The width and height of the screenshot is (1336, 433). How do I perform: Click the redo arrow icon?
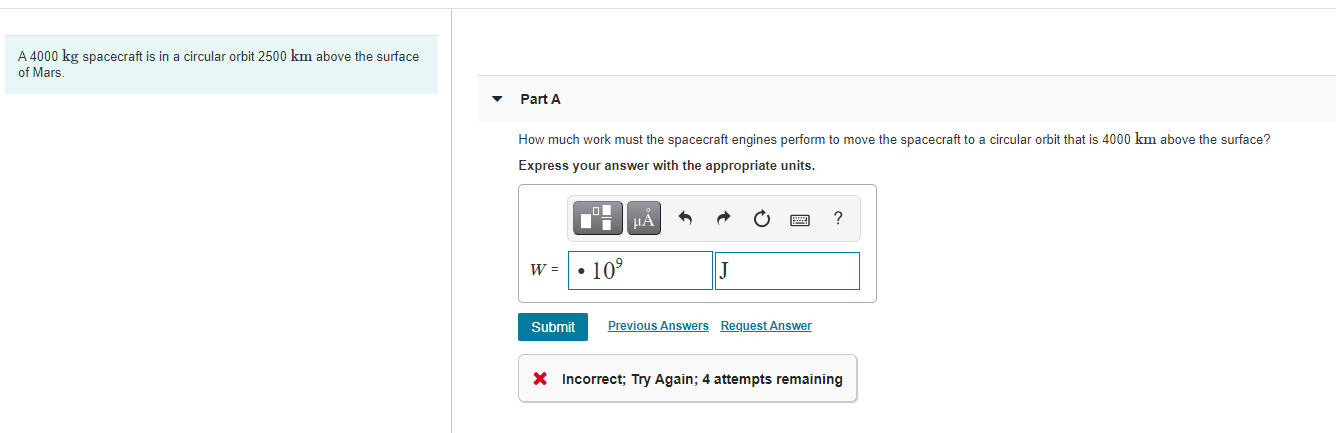click(x=724, y=218)
